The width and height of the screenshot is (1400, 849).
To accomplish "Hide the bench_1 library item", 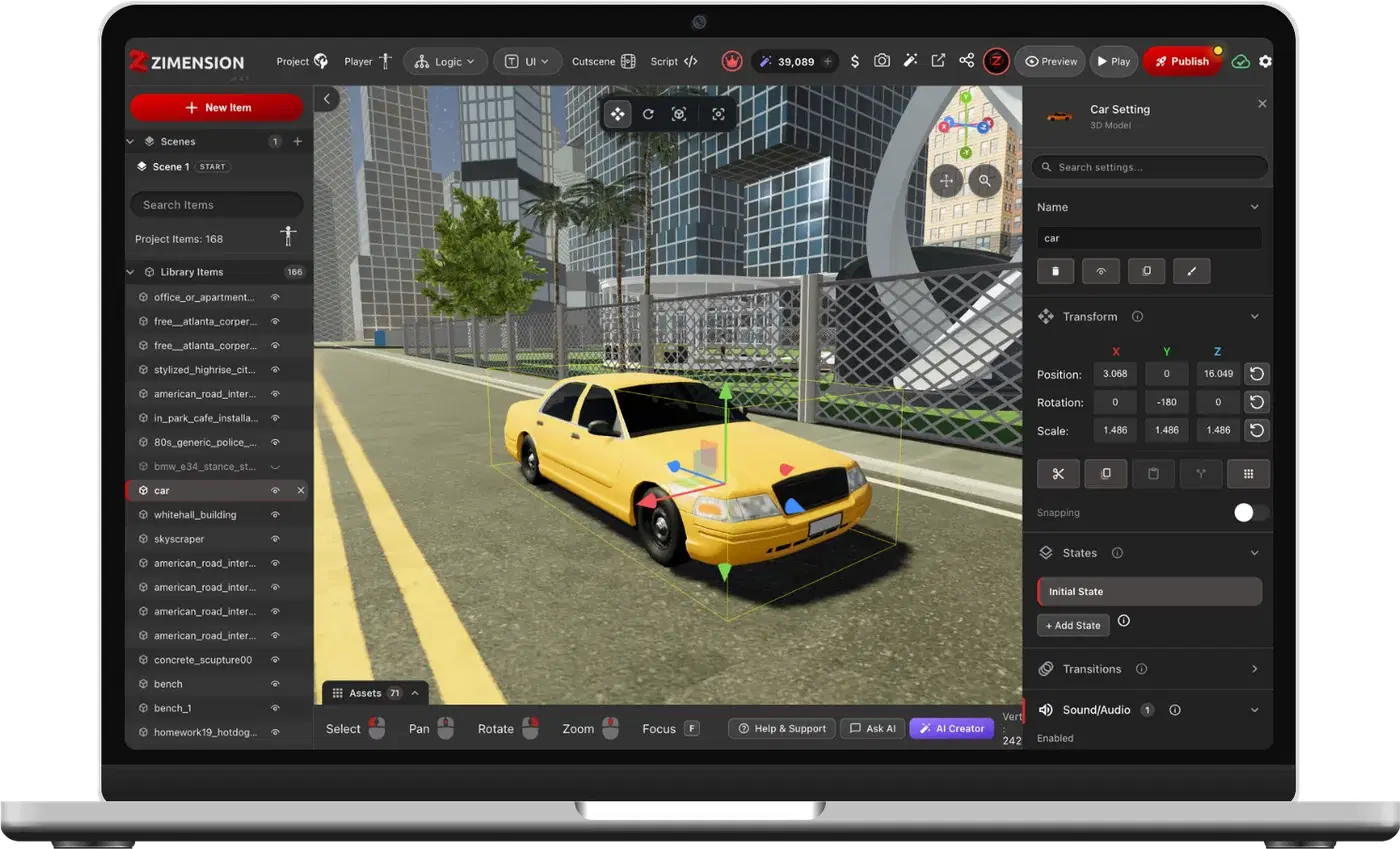I will 275,708.
